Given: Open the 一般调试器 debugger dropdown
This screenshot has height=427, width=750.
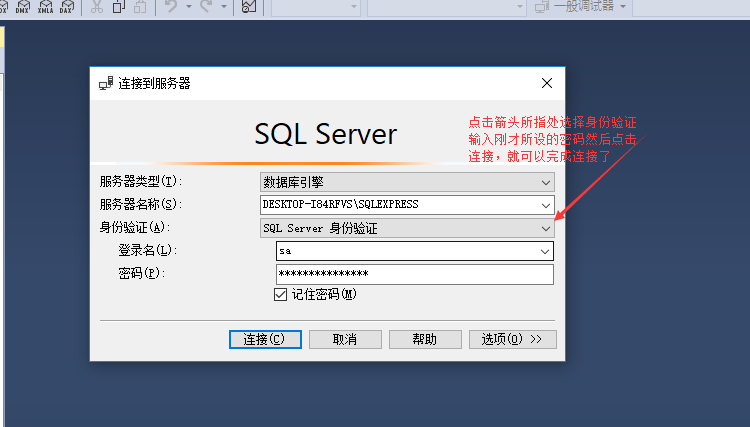Looking at the screenshot, I should 623,6.
